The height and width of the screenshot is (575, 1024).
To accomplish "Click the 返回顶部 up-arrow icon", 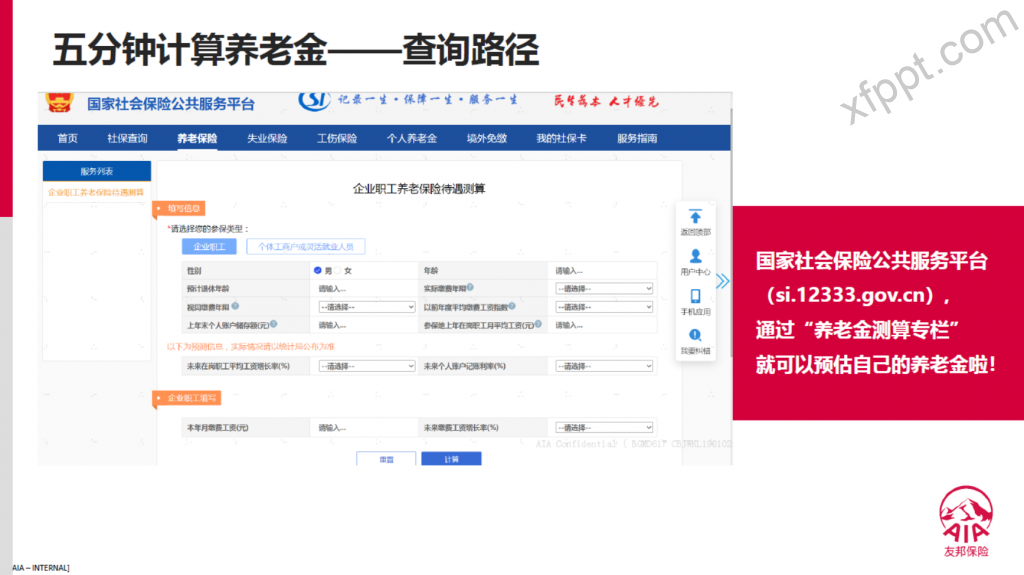I will (x=696, y=217).
